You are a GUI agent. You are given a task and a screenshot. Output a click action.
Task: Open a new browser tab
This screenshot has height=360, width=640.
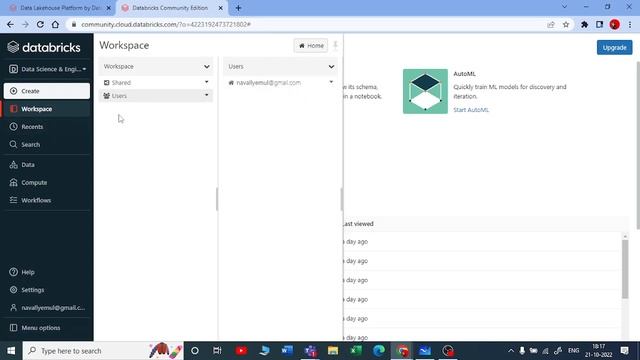[238, 8]
